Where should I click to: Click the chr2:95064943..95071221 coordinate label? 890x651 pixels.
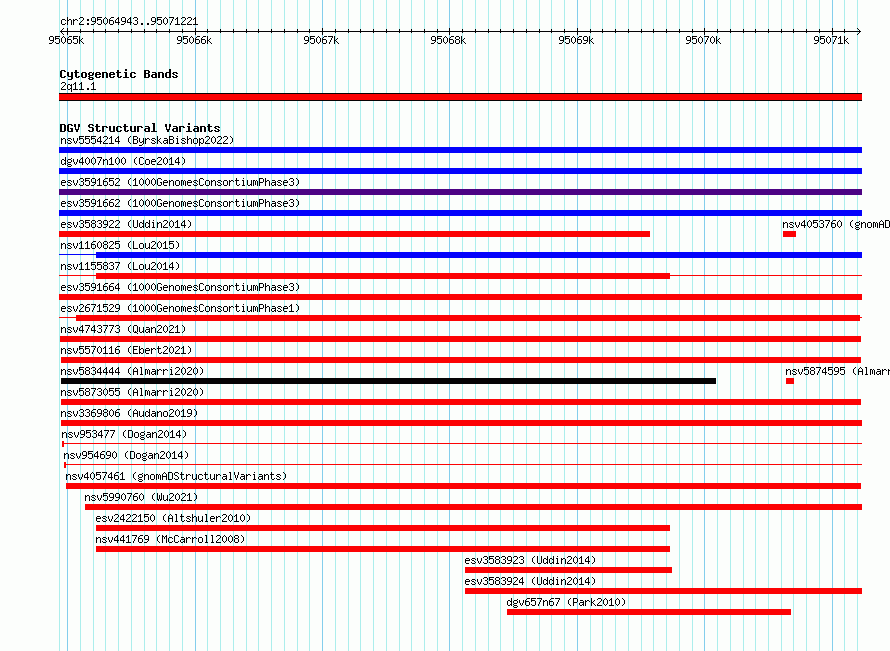tap(129, 21)
